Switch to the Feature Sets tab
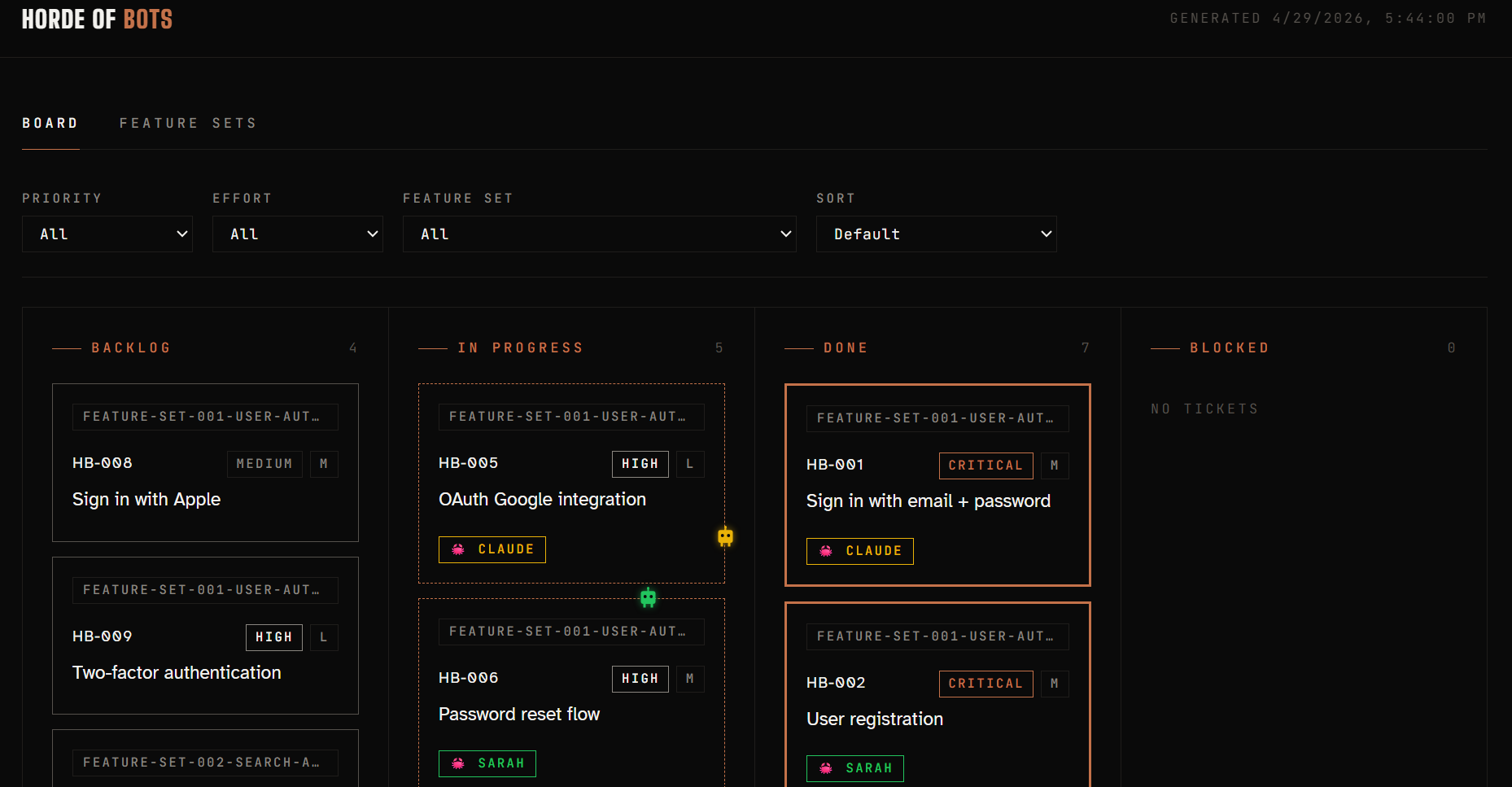Image resolution: width=1512 pixels, height=787 pixels. point(189,123)
